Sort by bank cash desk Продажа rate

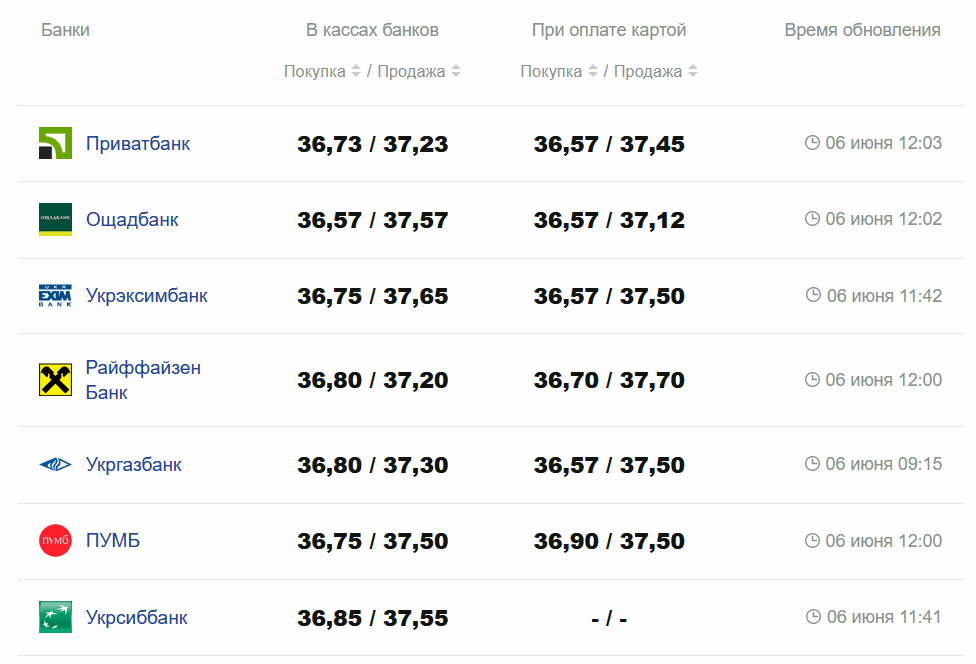tap(456, 72)
